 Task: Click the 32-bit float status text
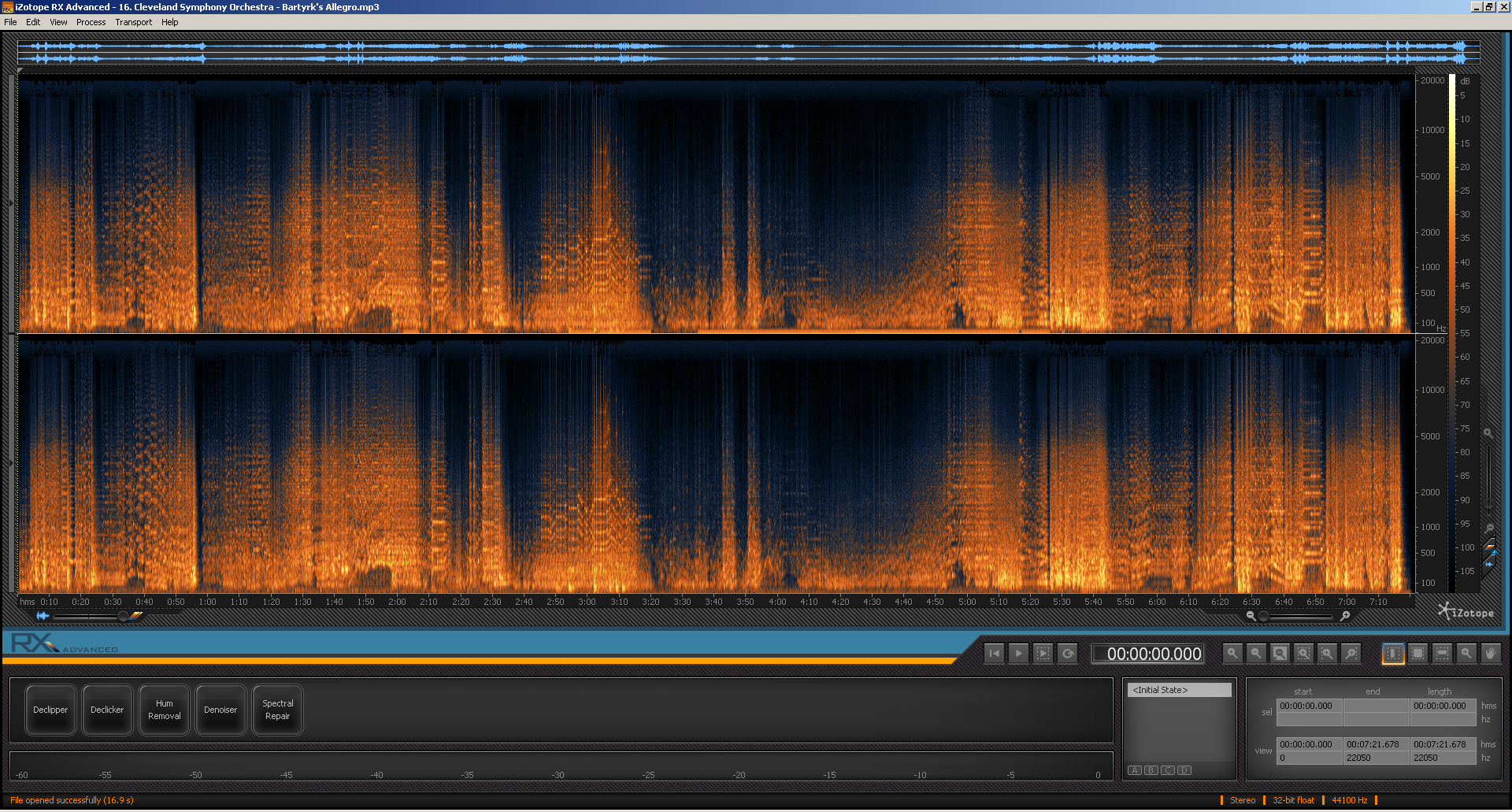click(x=1293, y=800)
